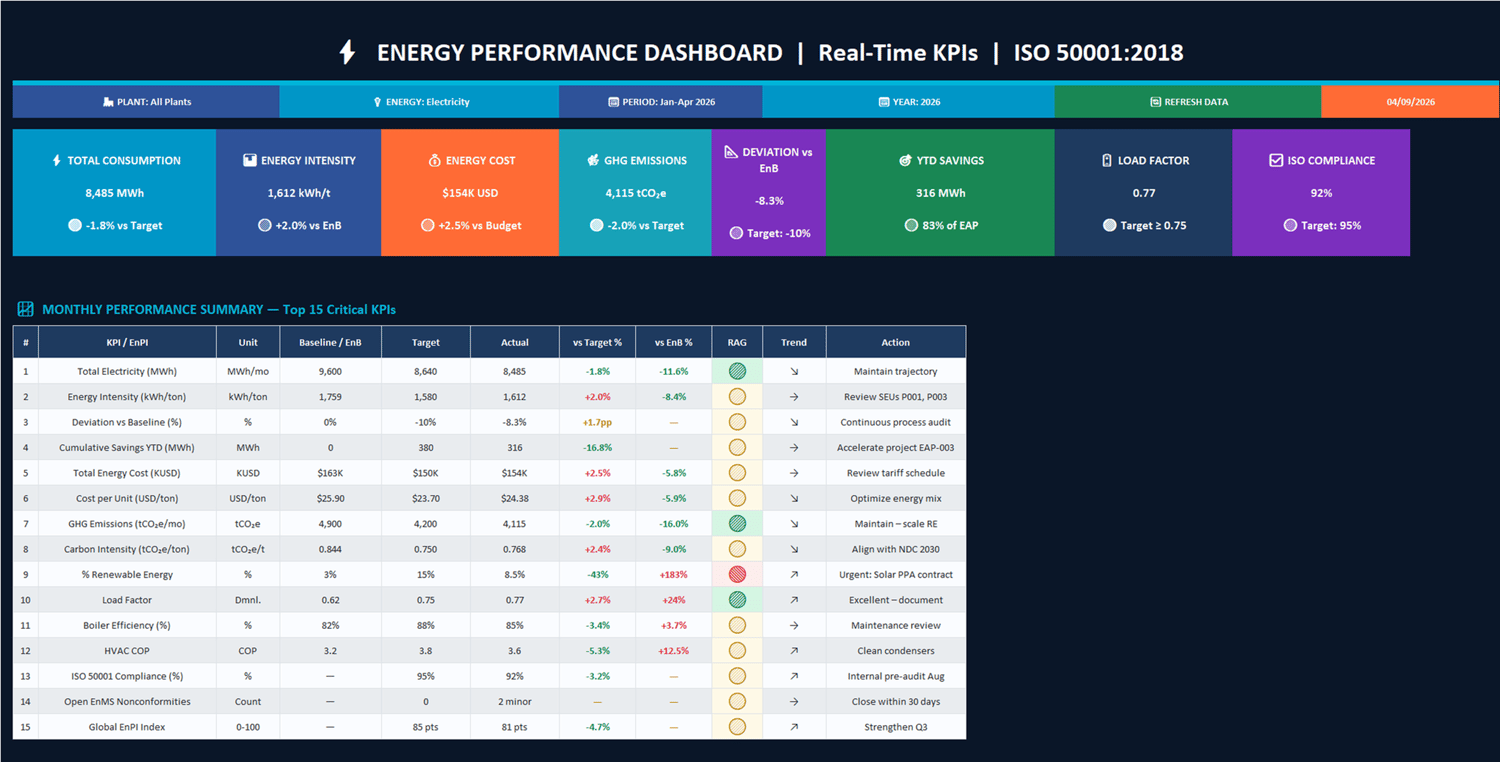Open the PLANT: All Plants filter

click(x=146, y=102)
